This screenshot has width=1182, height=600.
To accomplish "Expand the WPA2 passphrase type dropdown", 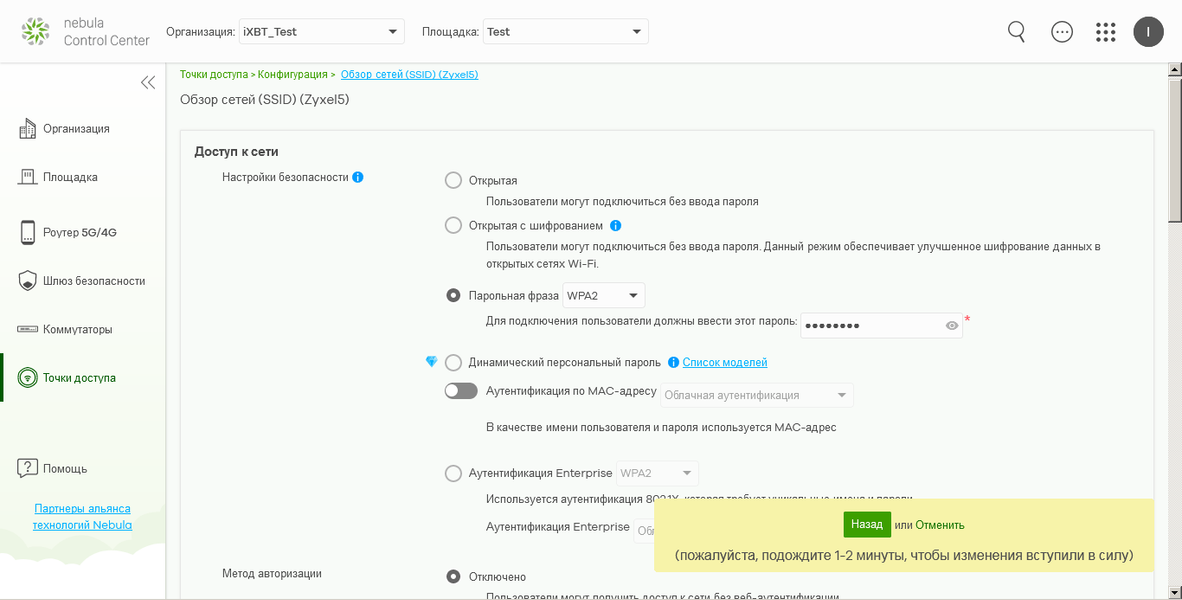I will 604,295.
